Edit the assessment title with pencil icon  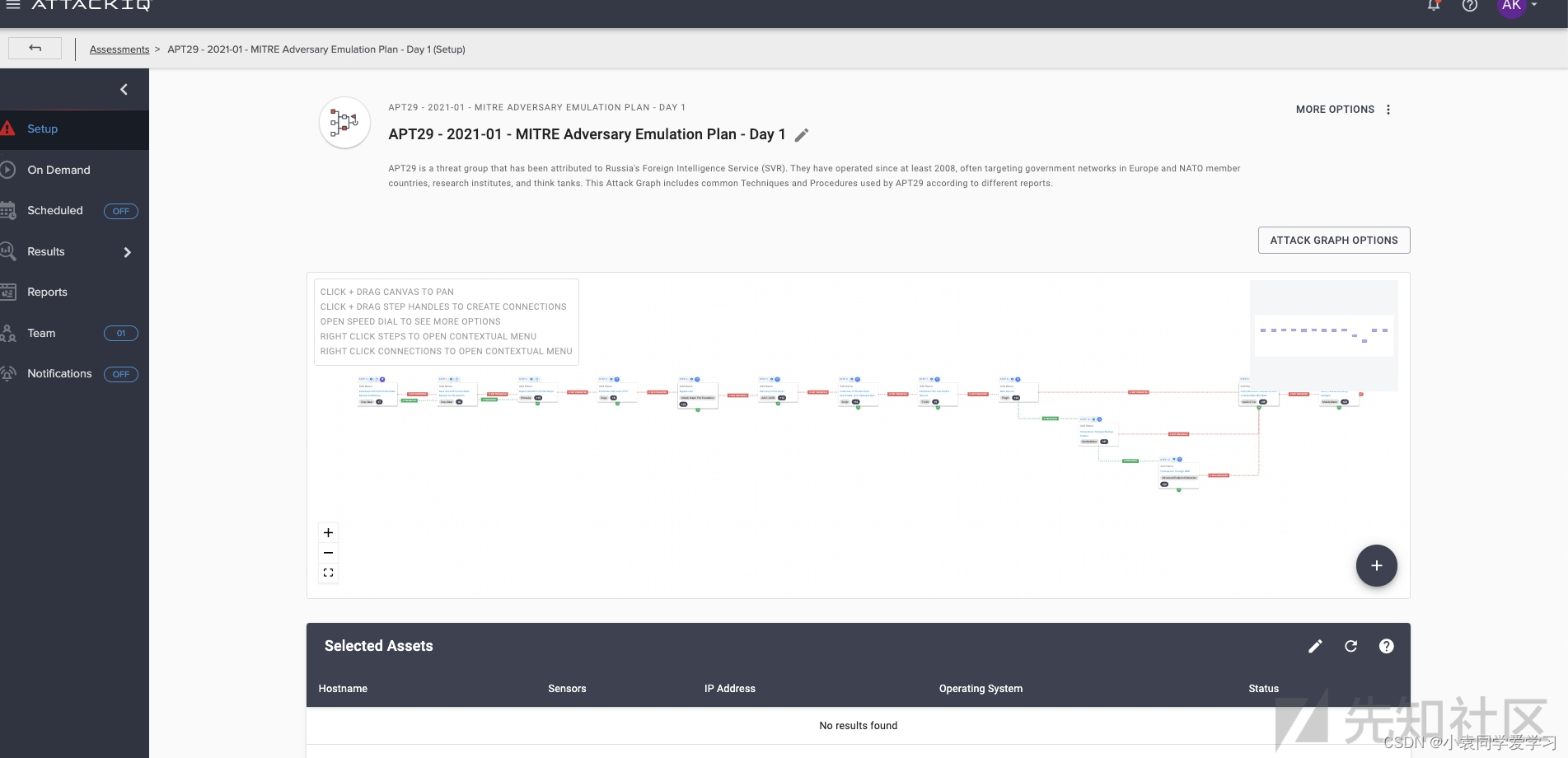[x=802, y=134]
